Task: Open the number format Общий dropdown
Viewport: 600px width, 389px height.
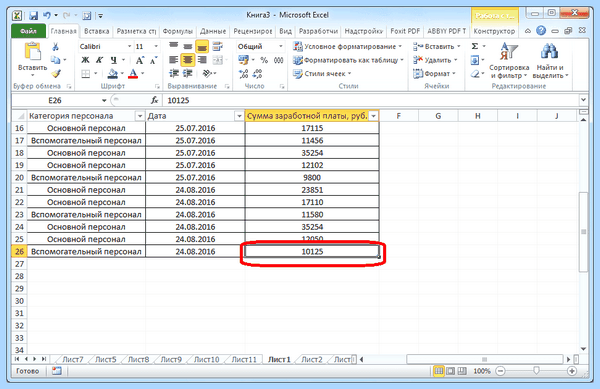Action: [280, 46]
